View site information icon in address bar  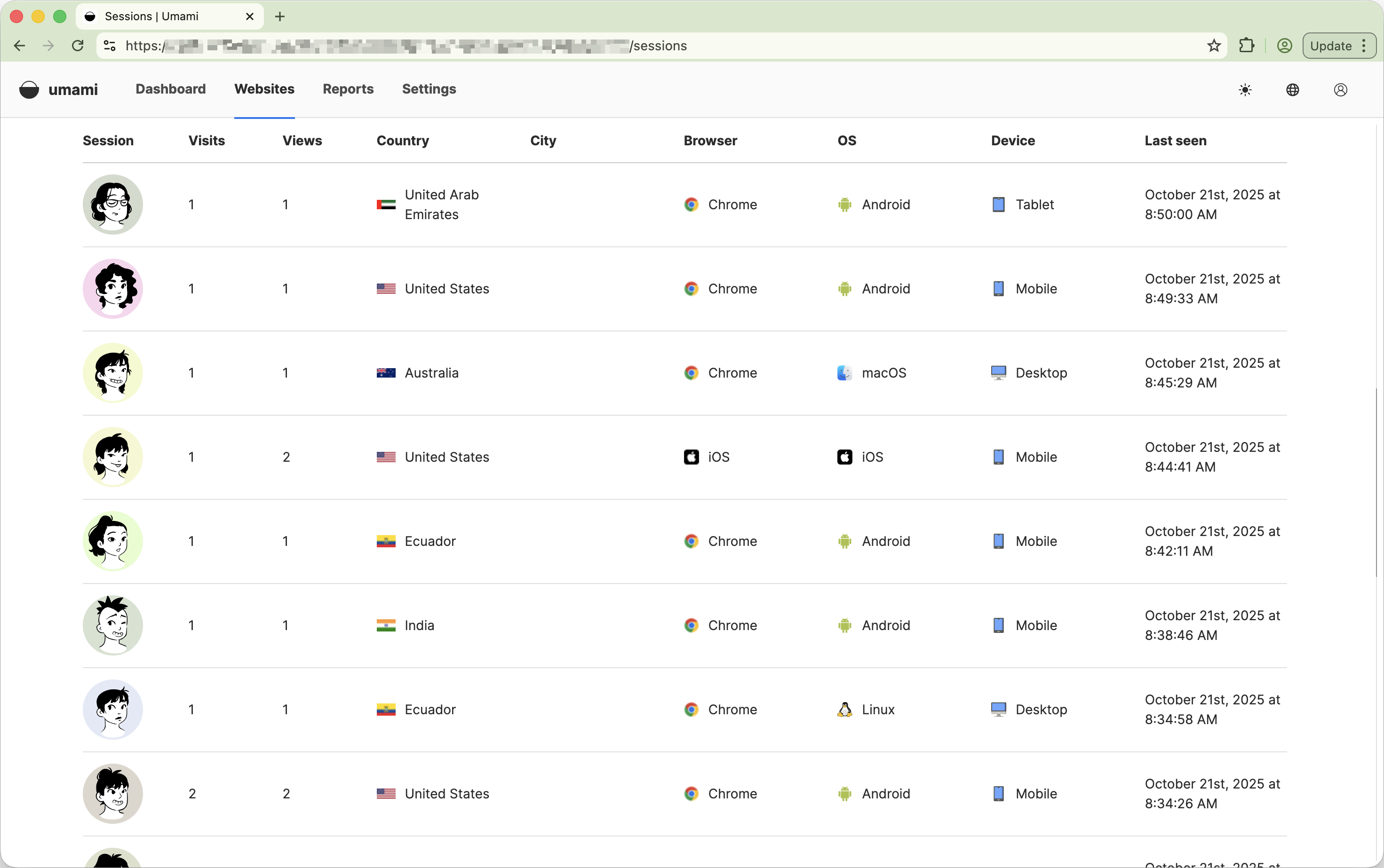pyautogui.click(x=110, y=46)
